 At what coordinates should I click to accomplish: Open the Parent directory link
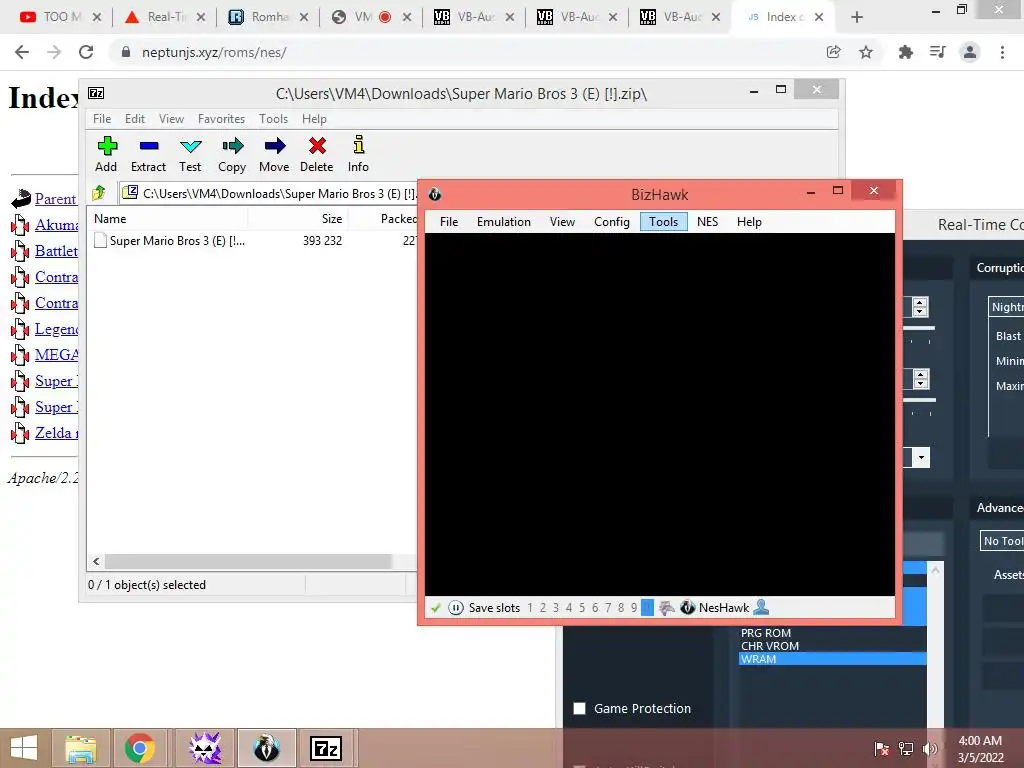tap(56, 199)
